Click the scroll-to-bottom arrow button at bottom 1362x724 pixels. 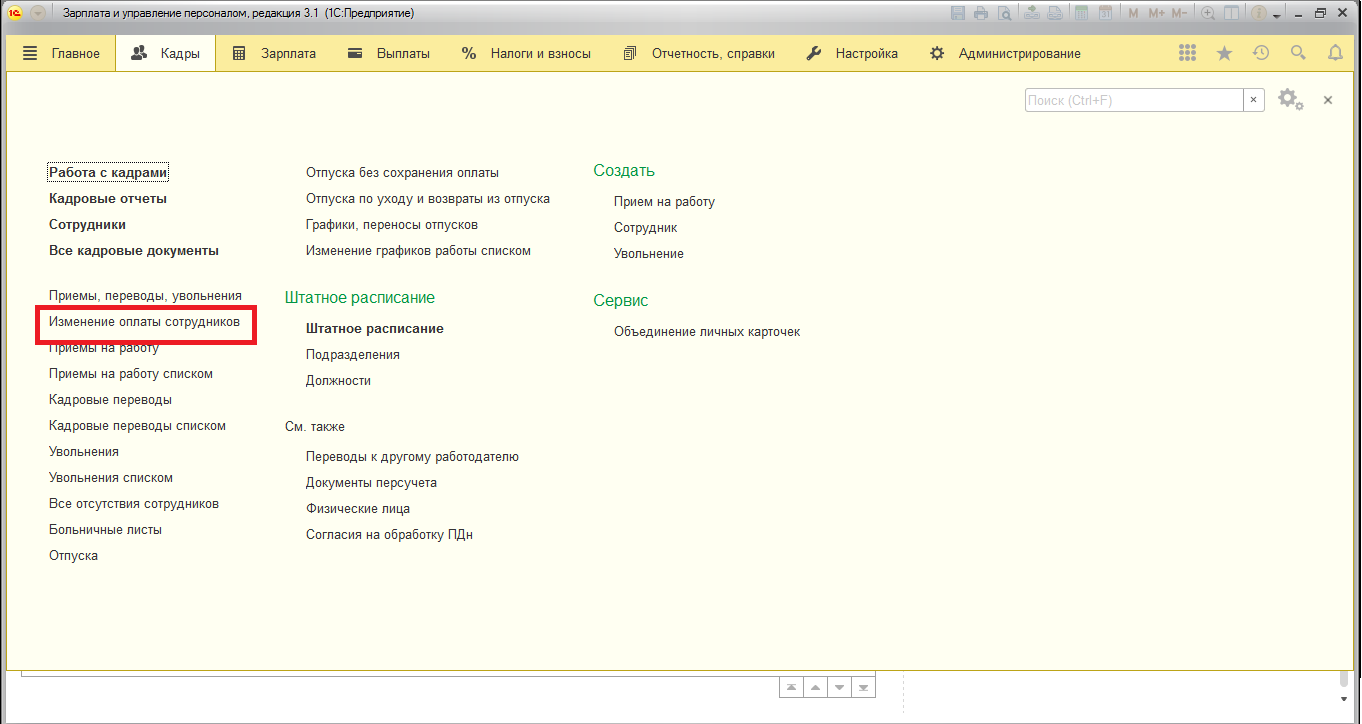pos(865,688)
